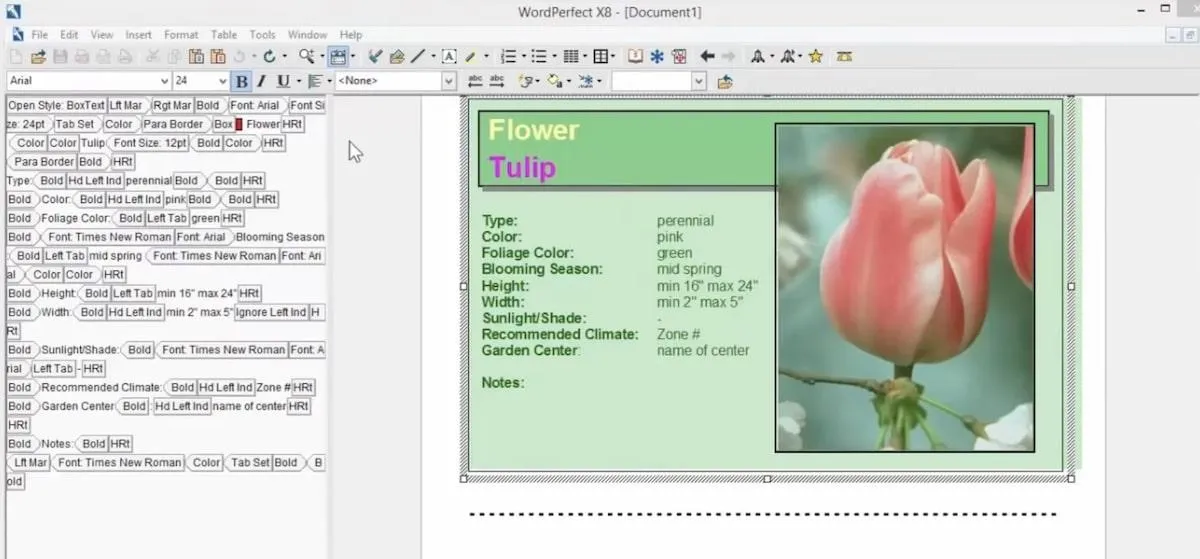Click Recommended Climate: label in the document
The image size is (1200, 559).
pyautogui.click(x=560, y=334)
